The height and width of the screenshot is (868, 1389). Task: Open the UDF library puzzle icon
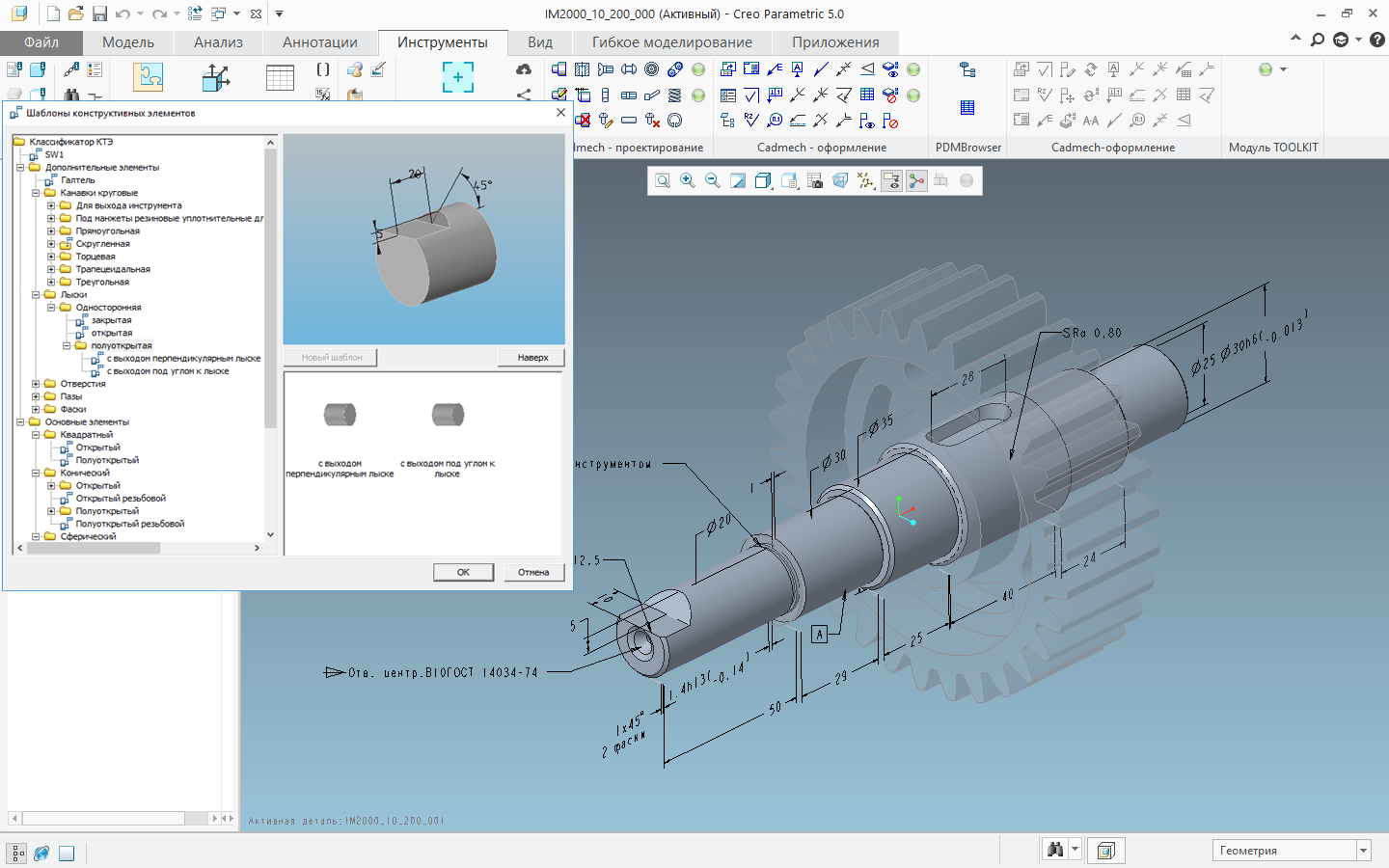[148, 77]
